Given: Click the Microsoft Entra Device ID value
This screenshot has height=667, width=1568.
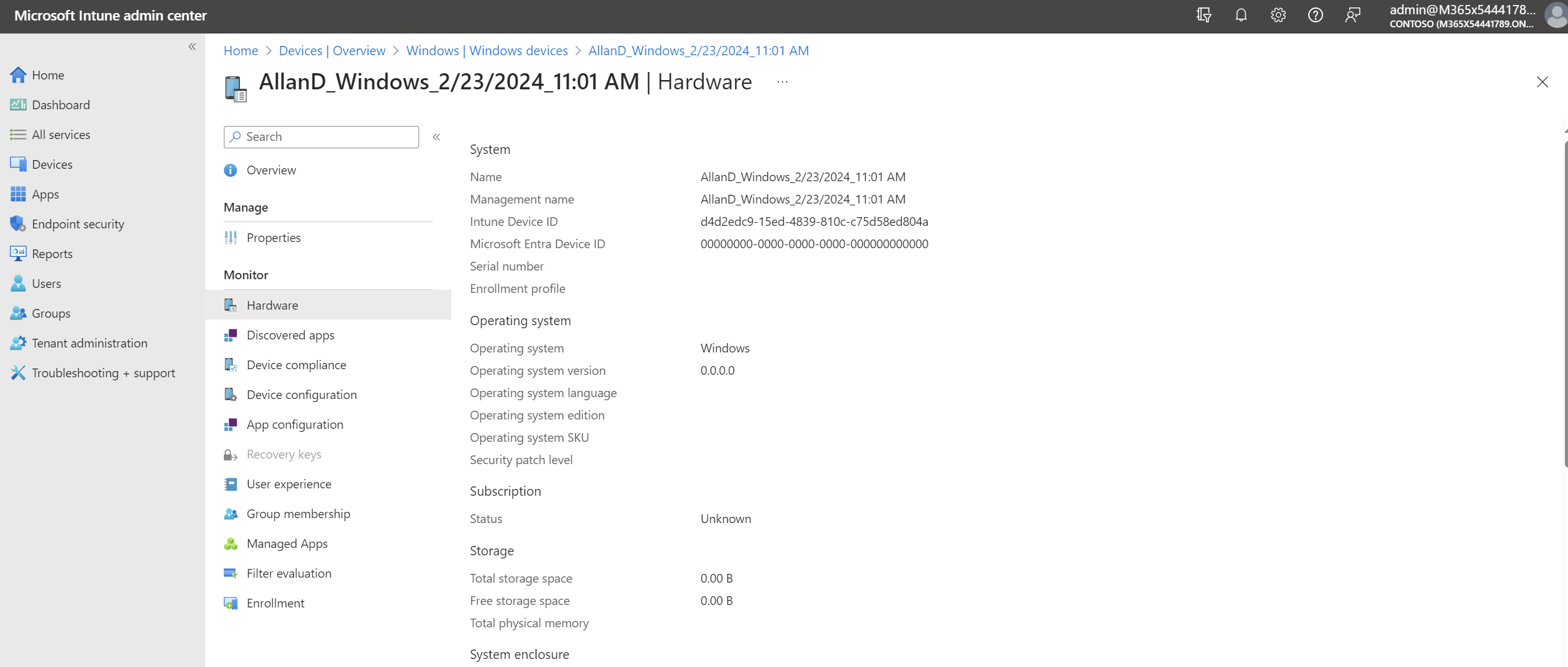Looking at the screenshot, I should (x=814, y=244).
